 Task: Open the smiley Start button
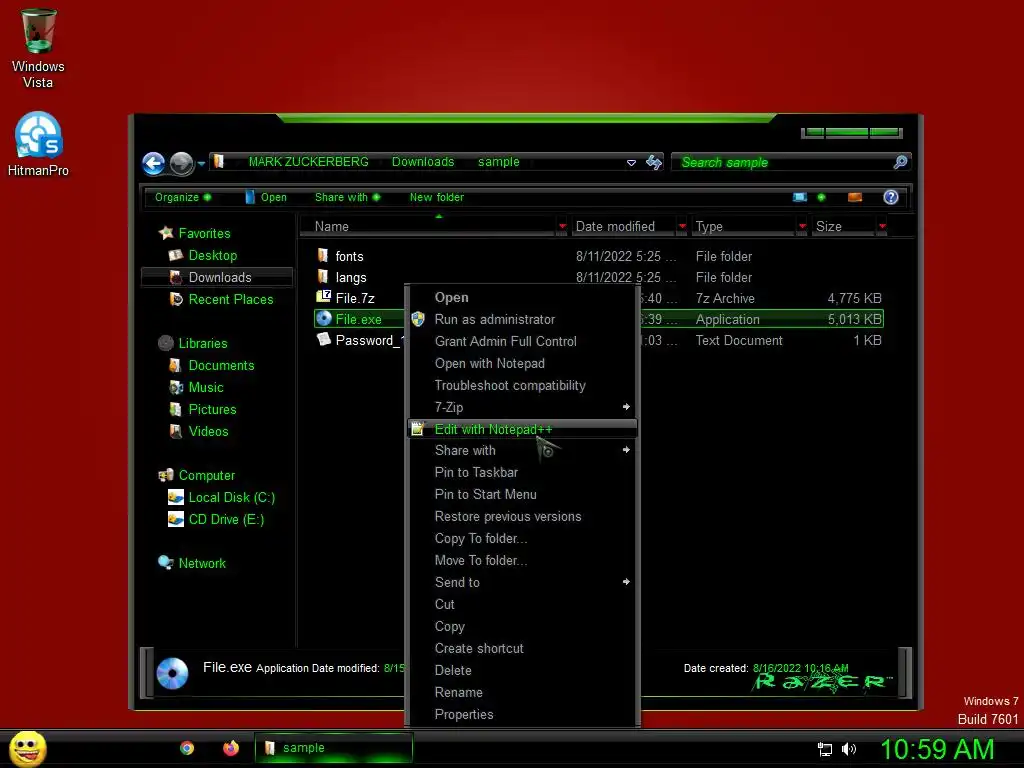(27, 748)
